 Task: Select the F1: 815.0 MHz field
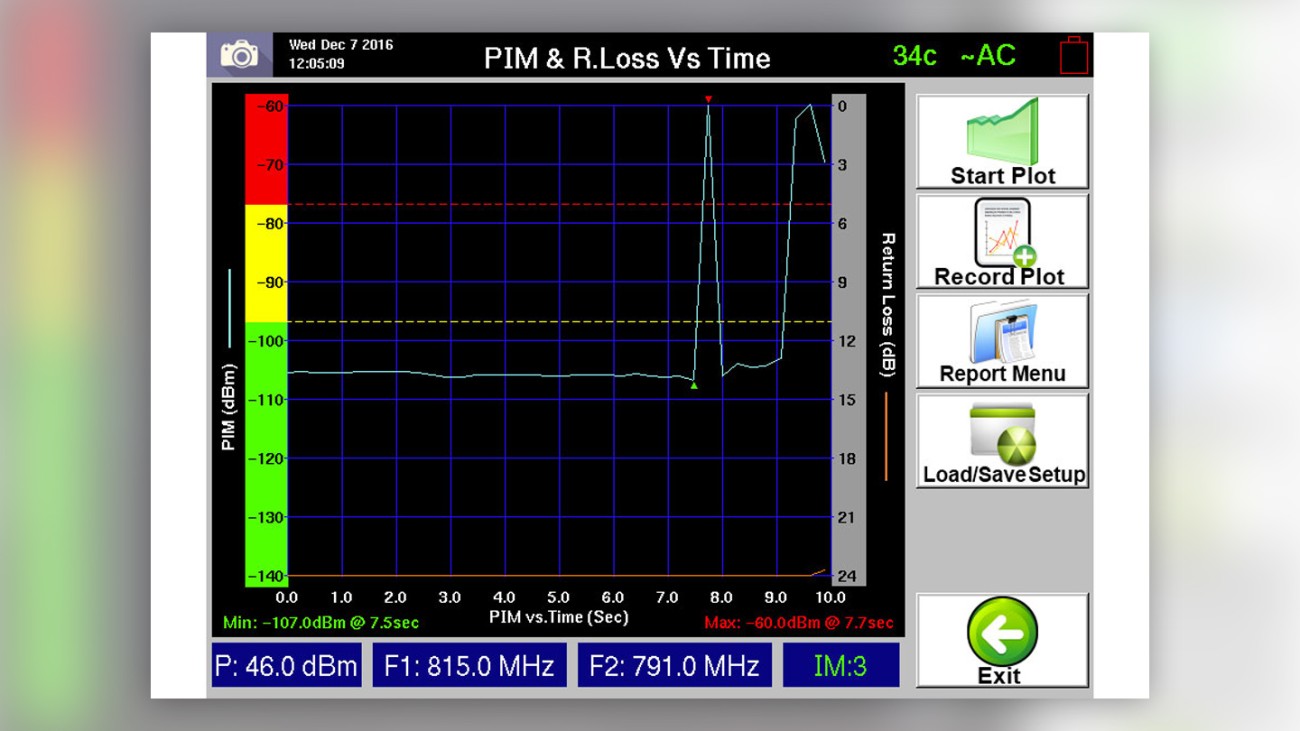point(469,666)
